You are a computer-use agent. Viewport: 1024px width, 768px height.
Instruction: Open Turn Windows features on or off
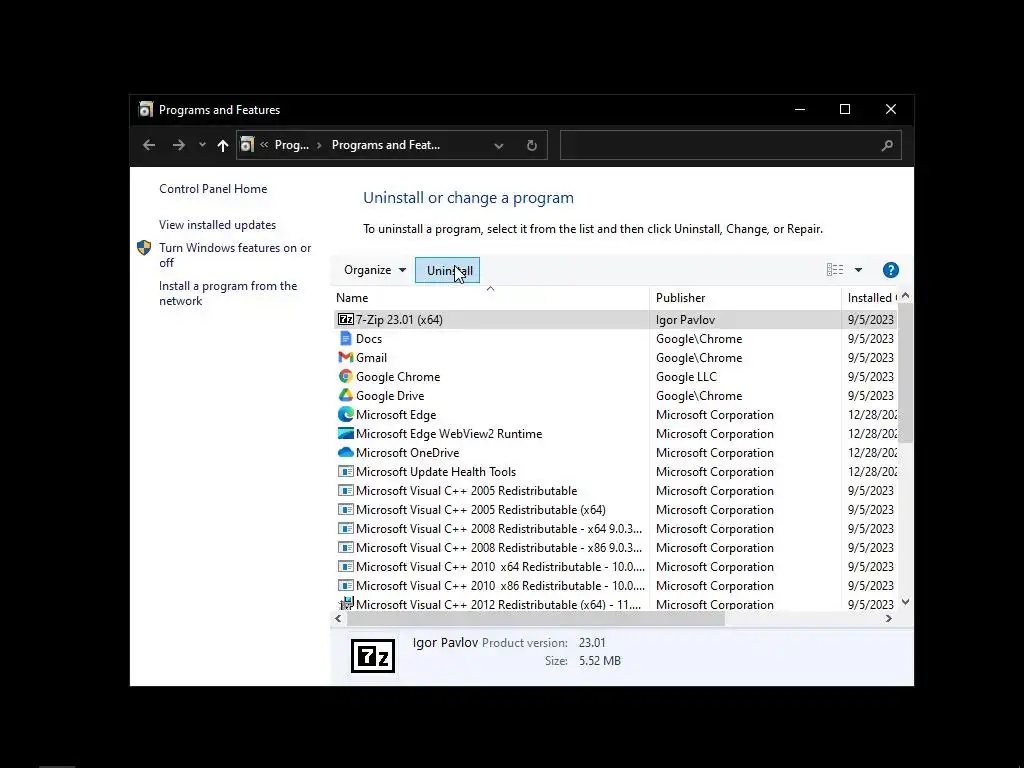coord(235,255)
